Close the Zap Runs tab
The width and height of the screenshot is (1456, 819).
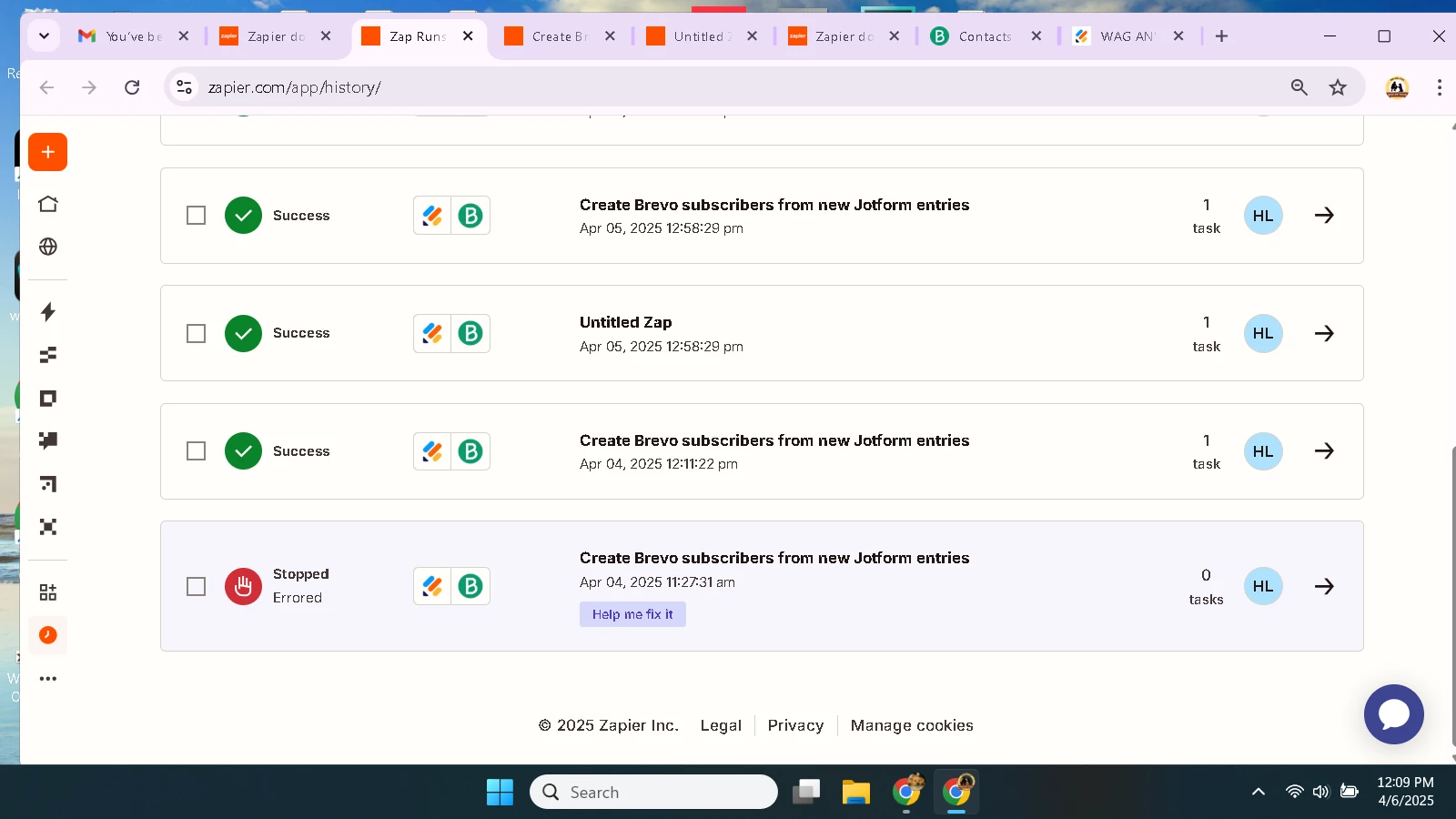[x=468, y=36]
